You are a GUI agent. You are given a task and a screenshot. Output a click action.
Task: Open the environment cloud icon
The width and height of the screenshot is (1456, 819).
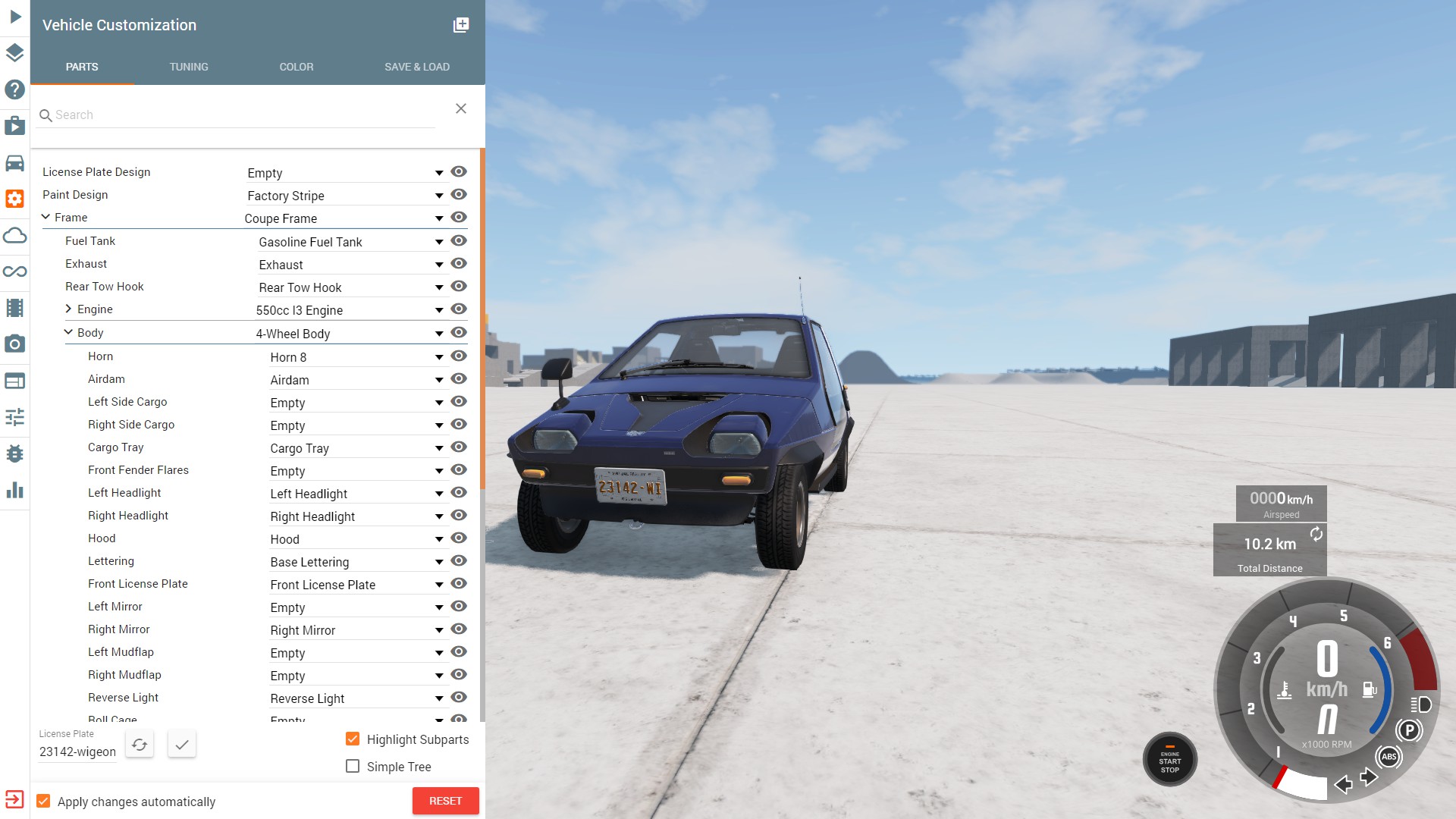pos(15,235)
